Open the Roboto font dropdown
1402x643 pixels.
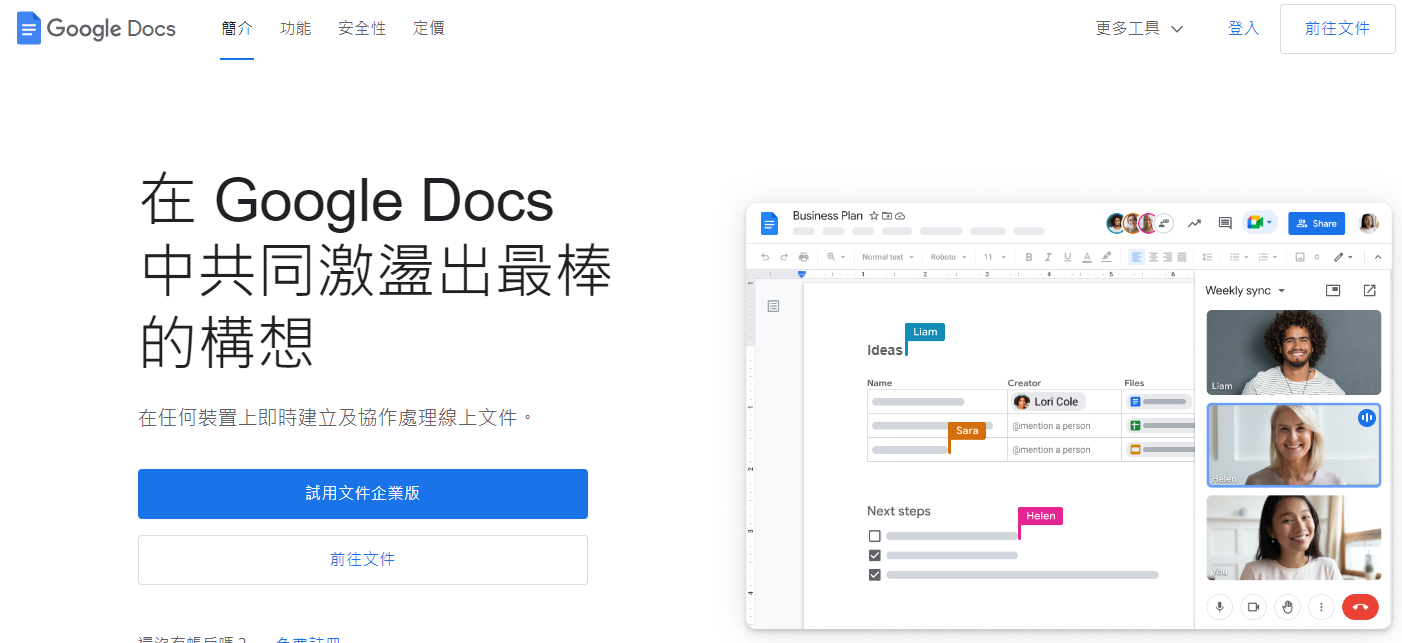[949, 257]
